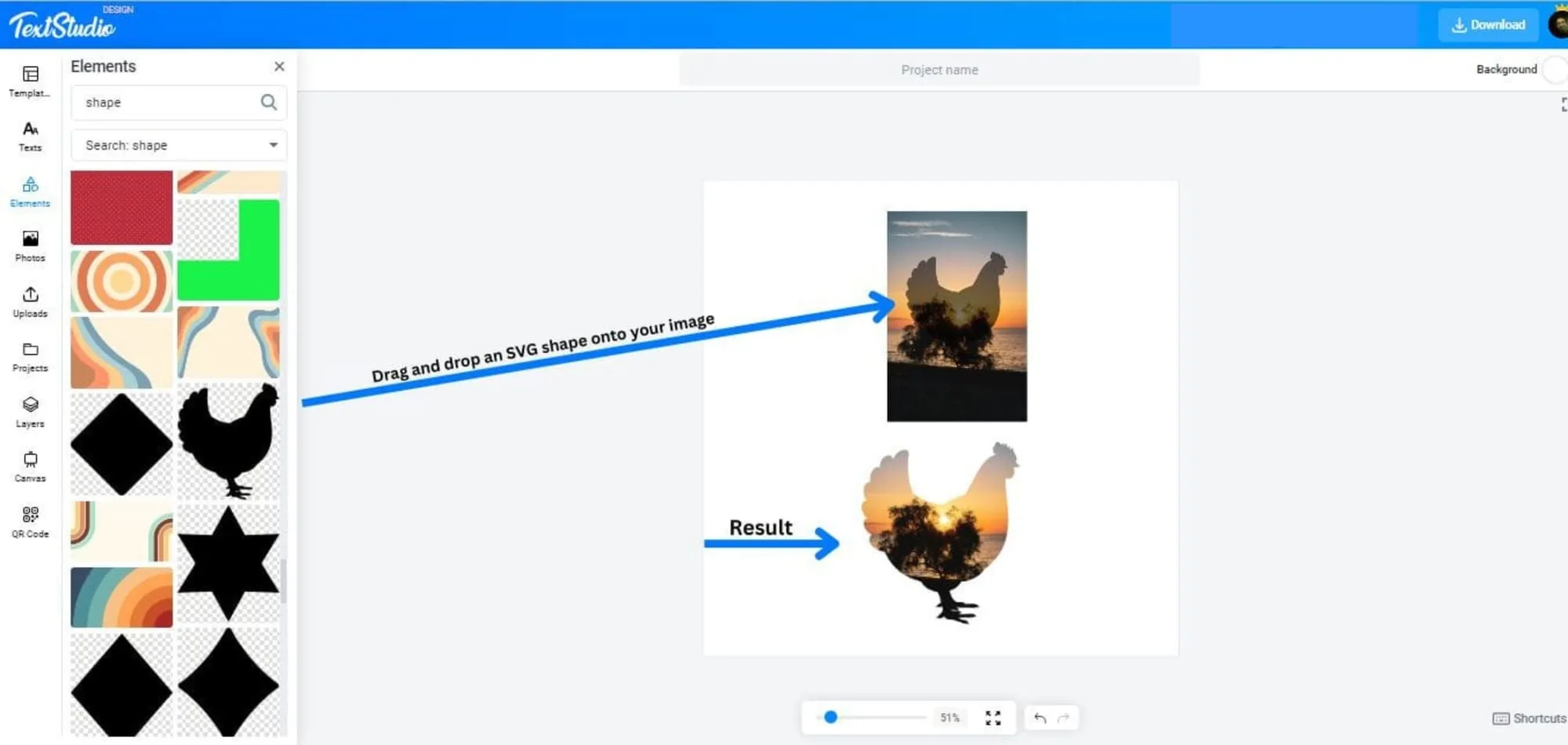The height and width of the screenshot is (745, 1568).
Task: Open the Projects folder panel
Action: click(30, 357)
